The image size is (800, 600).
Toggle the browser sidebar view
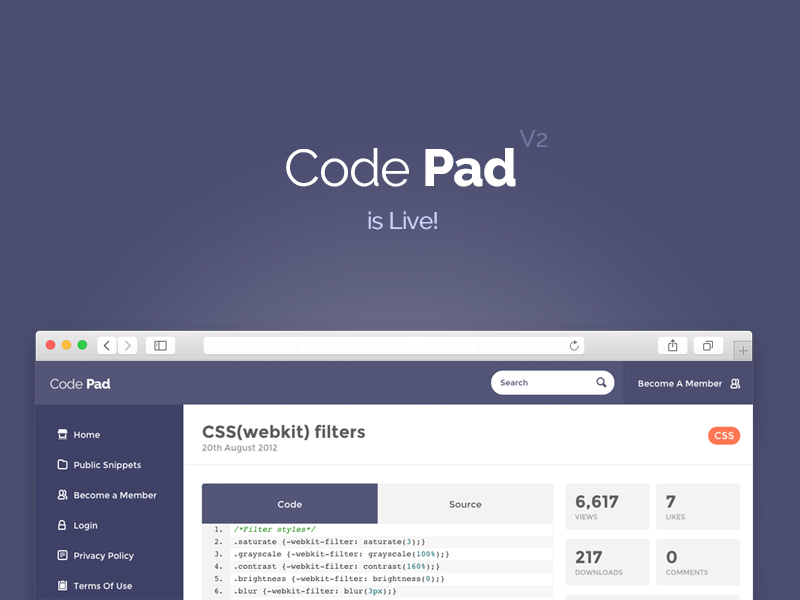click(x=160, y=345)
